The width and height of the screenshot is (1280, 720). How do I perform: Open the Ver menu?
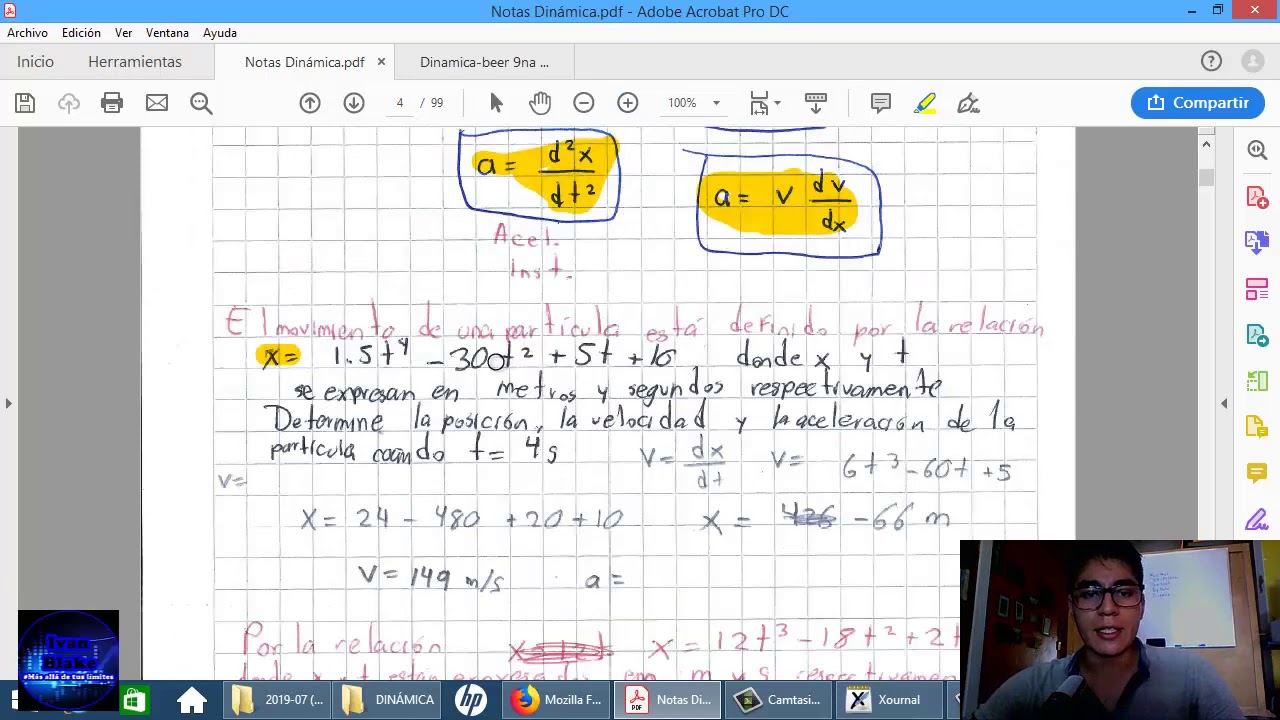(x=123, y=33)
